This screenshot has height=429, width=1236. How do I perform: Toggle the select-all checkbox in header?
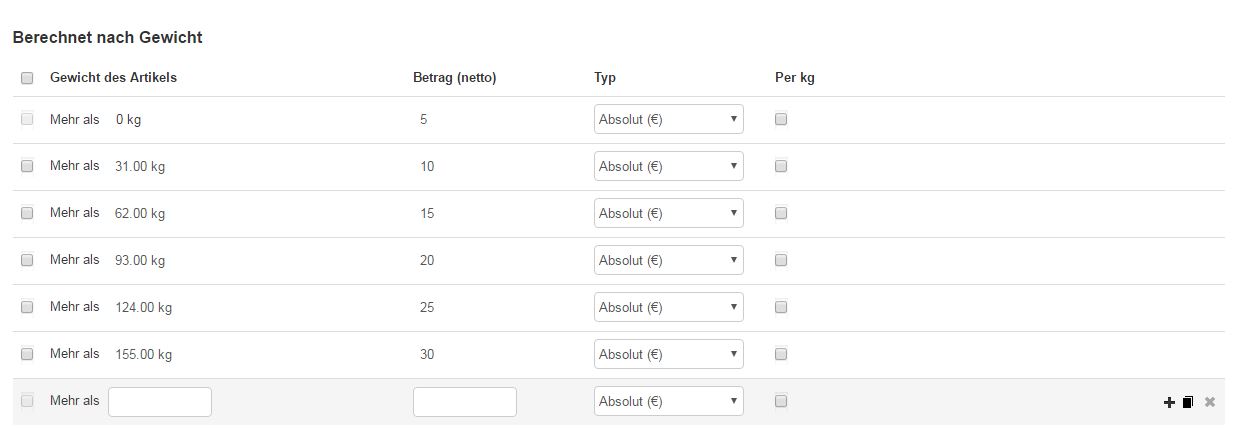point(27,78)
